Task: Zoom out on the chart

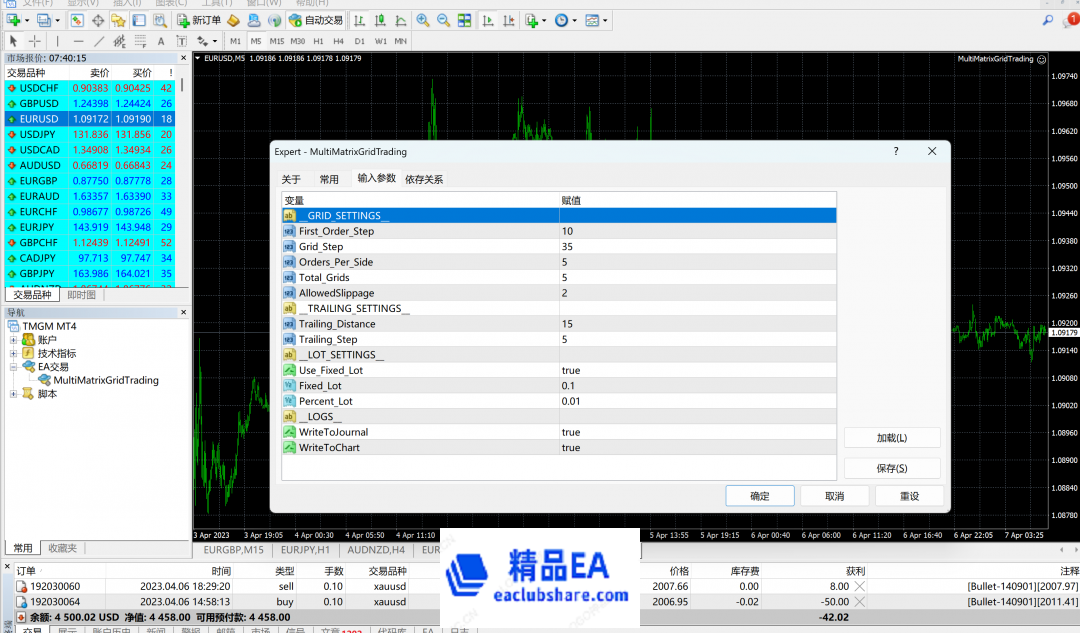Action: tap(443, 20)
